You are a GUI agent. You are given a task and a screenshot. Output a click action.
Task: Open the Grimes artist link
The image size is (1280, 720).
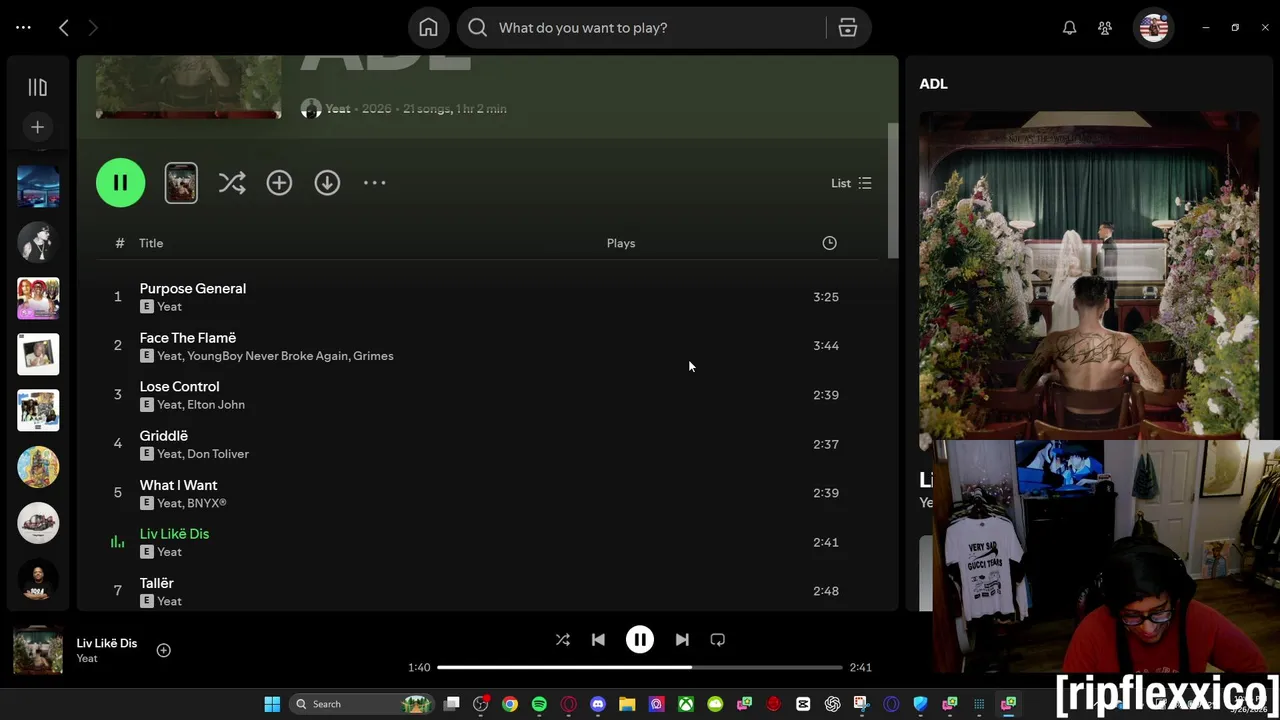pos(373,356)
